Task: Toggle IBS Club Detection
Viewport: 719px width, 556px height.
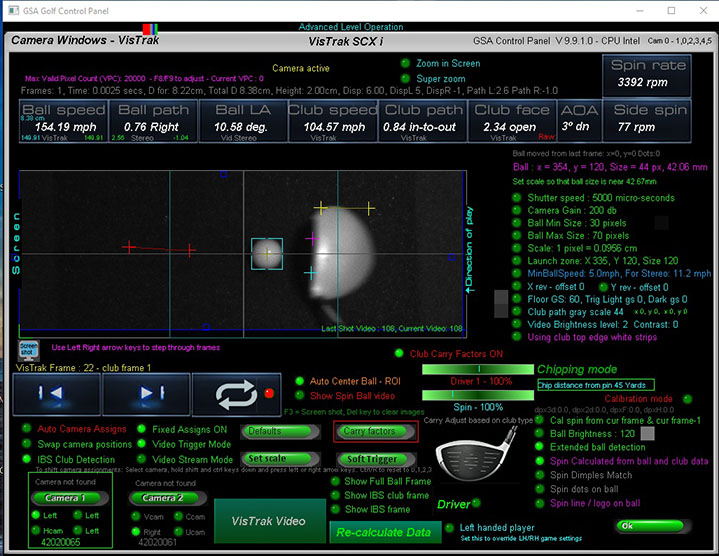Action: 27,459
